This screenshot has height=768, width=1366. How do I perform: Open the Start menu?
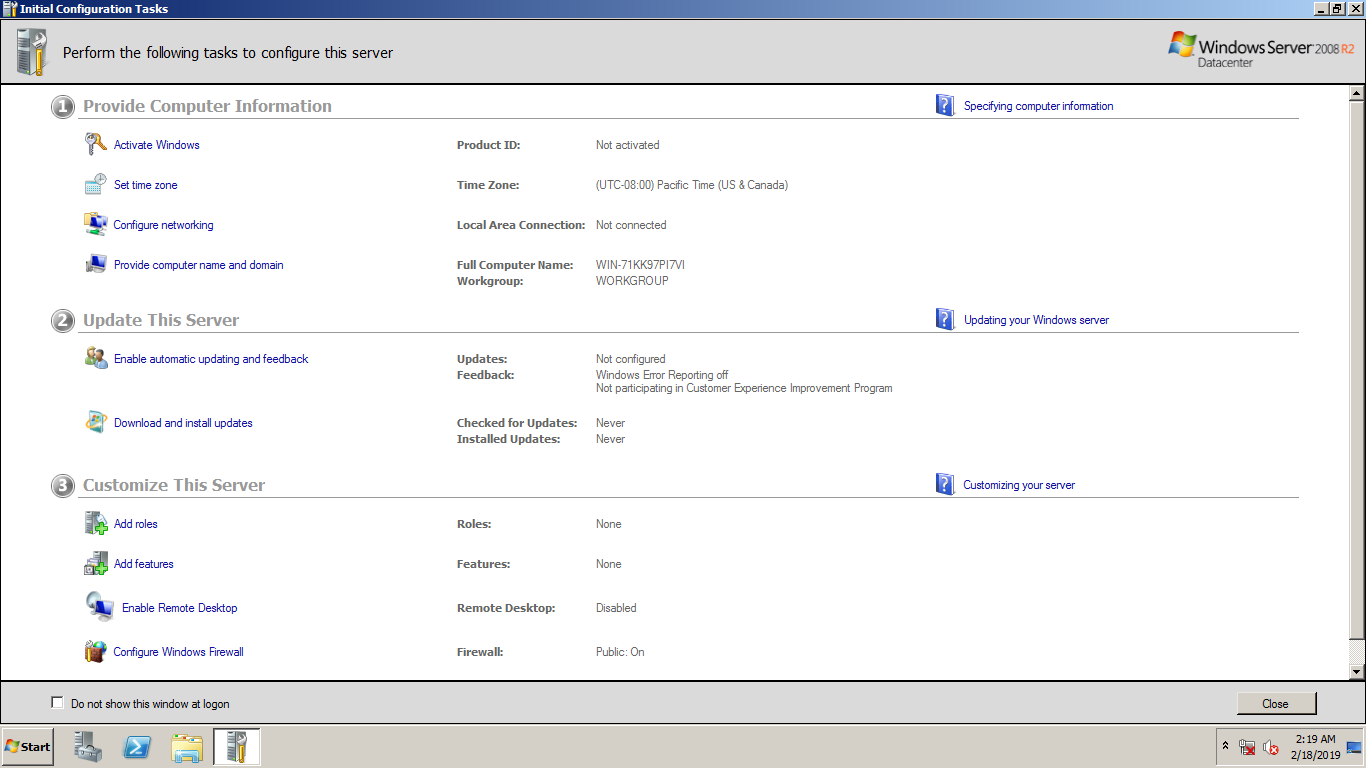[28, 747]
